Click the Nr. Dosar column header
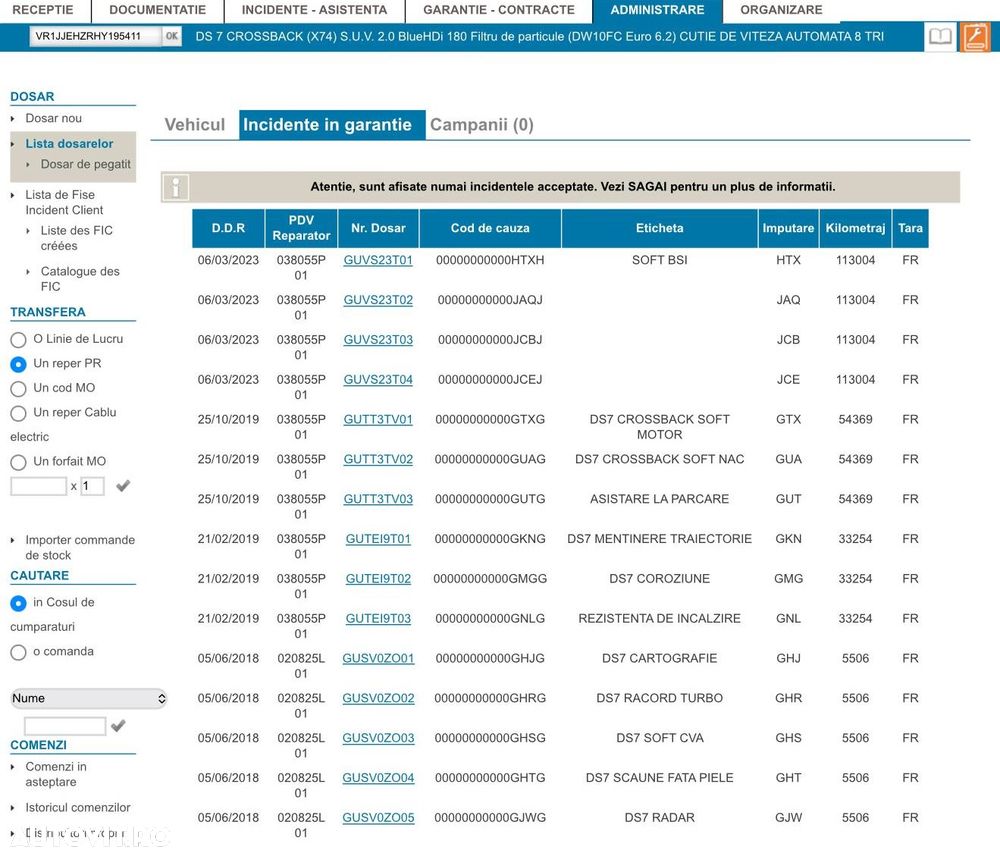The width and height of the screenshot is (1000, 857). tap(378, 228)
